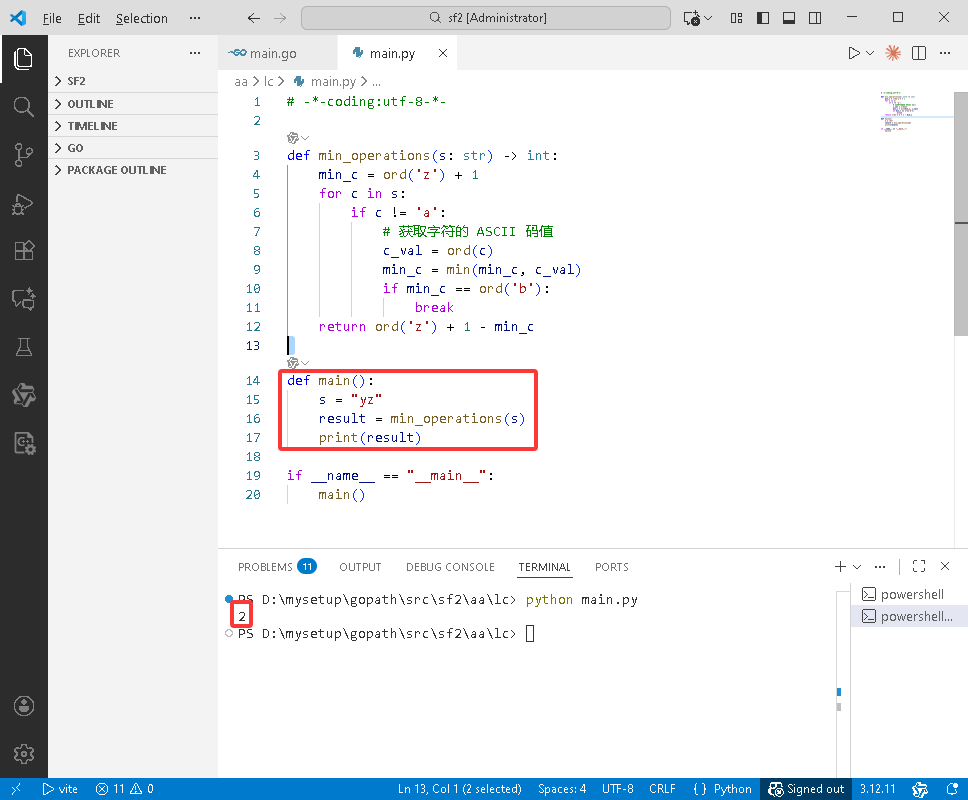This screenshot has width=968, height=800.
Task: Open the Accounts icon in activity bar
Action: pos(23,706)
